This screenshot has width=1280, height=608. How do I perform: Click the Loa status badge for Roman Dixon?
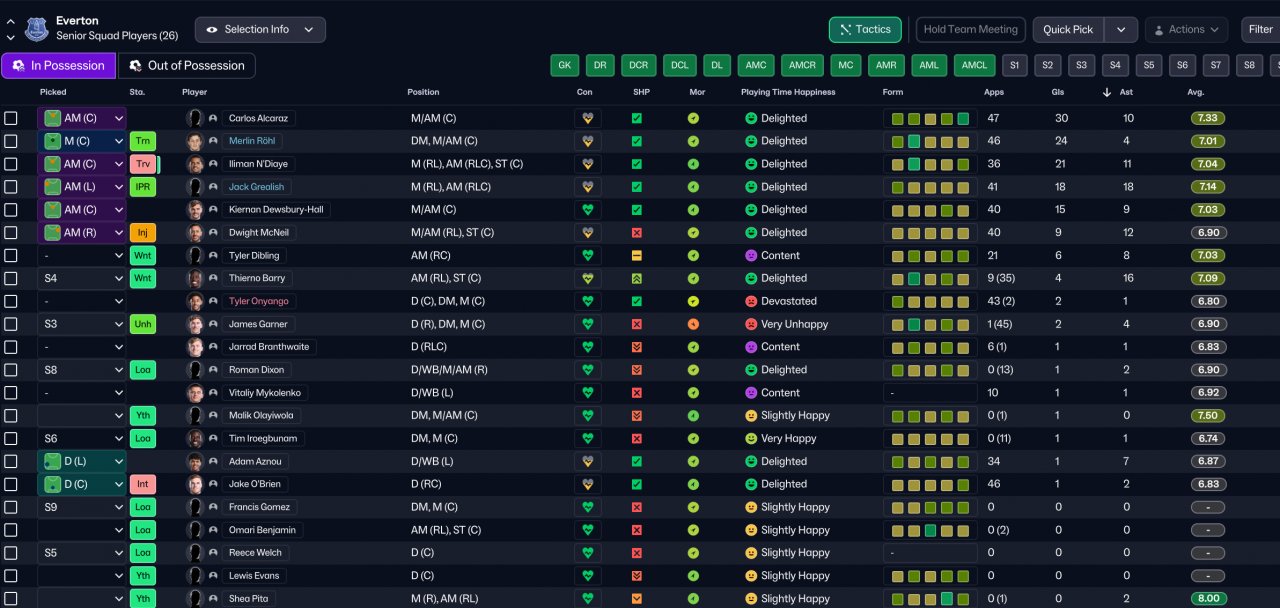tap(143, 370)
